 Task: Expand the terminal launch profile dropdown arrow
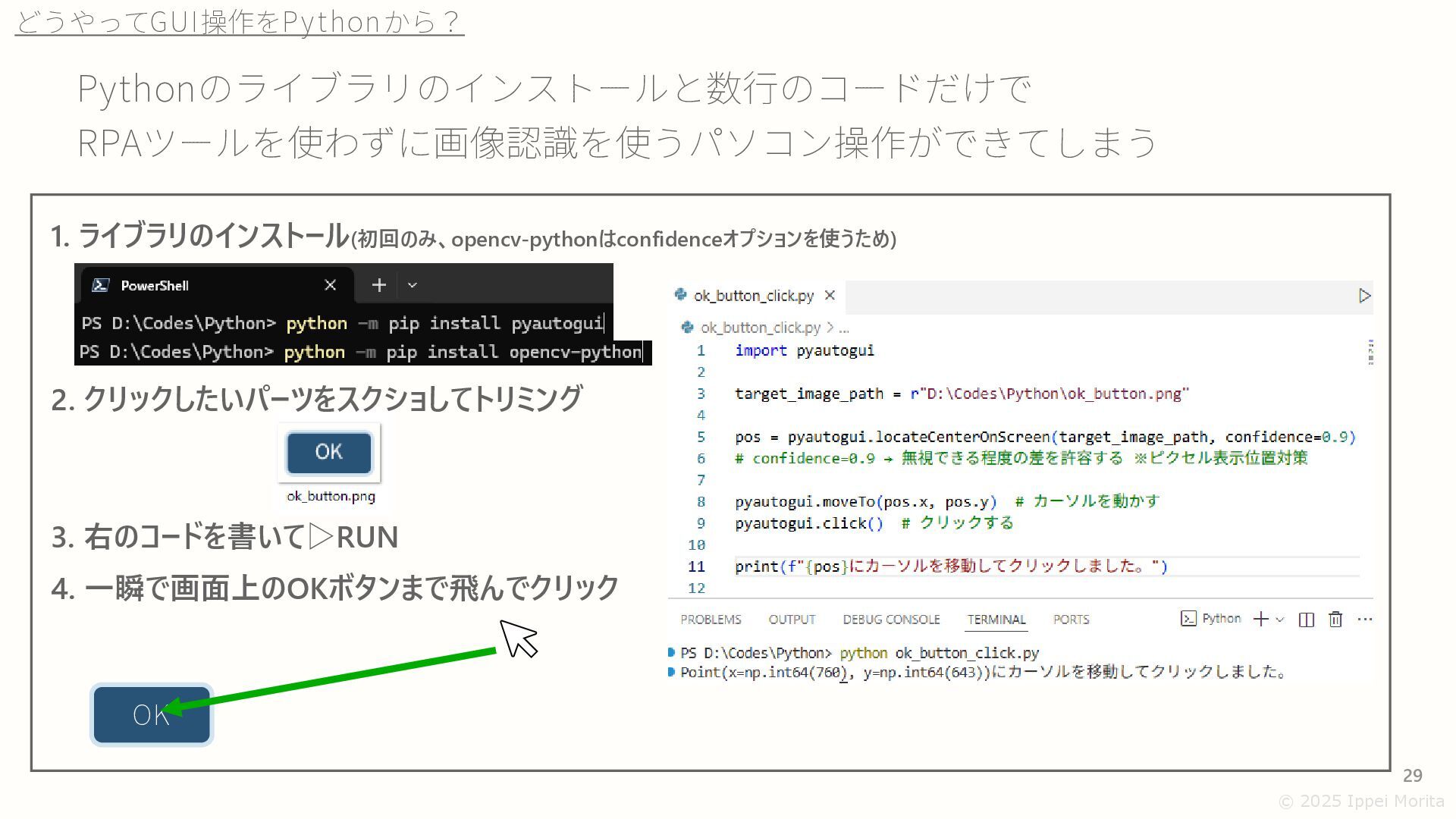tap(1280, 620)
